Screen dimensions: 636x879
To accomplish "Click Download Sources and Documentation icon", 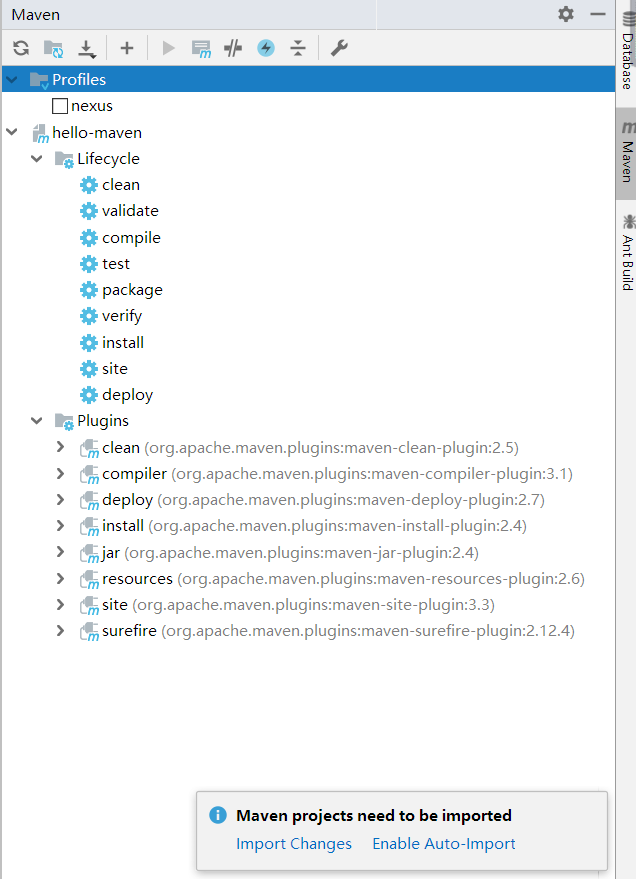I will [x=86, y=49].
